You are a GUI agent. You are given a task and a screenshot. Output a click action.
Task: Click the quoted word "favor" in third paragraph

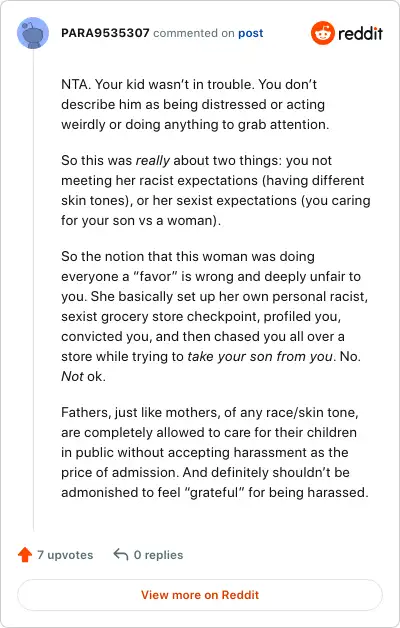pyautogui.click(x=155, y=276)
